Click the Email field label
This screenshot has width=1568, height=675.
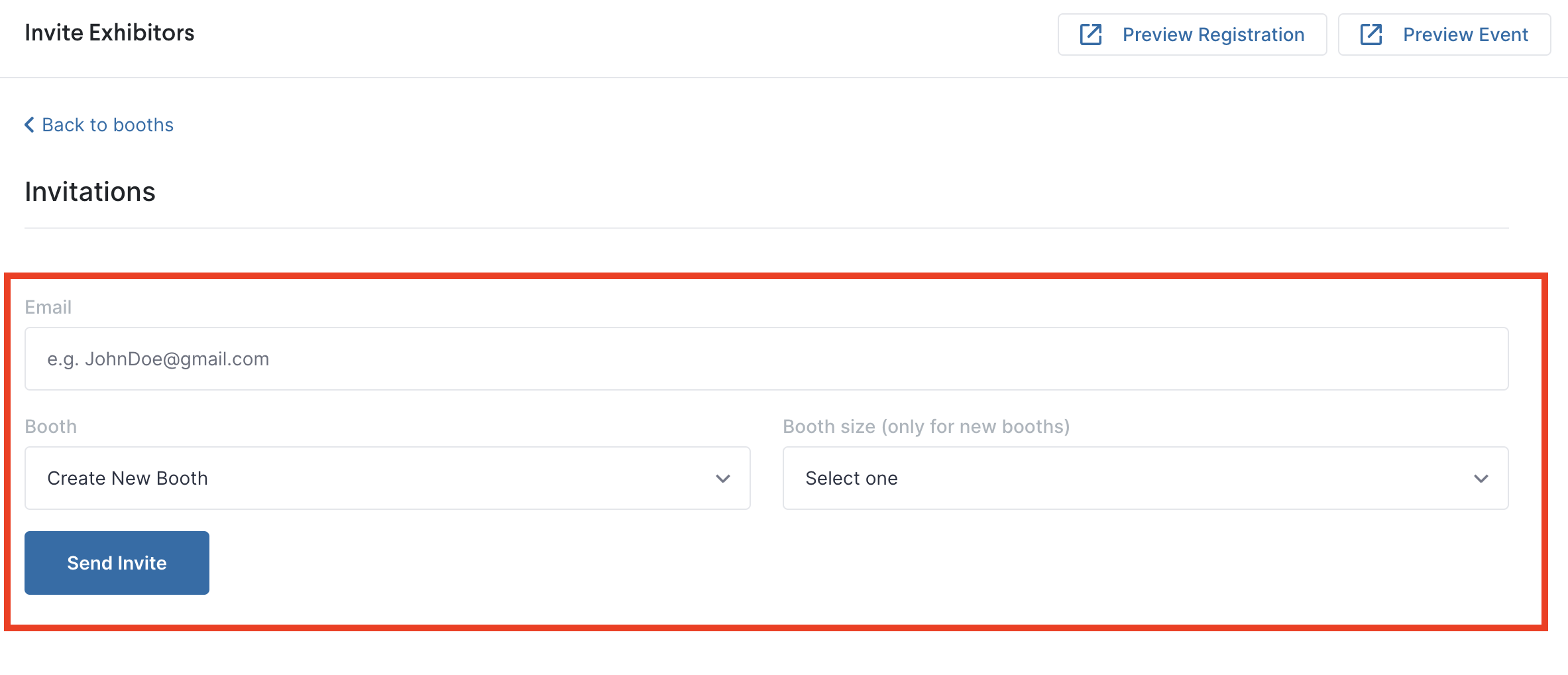[x=48, y=307]
